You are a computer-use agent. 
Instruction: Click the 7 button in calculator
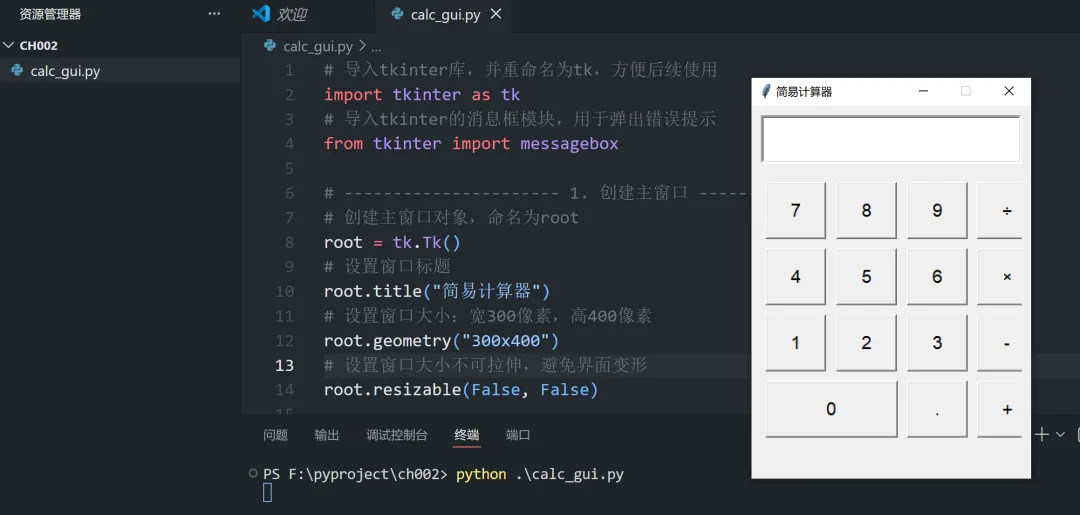[796, 210]
